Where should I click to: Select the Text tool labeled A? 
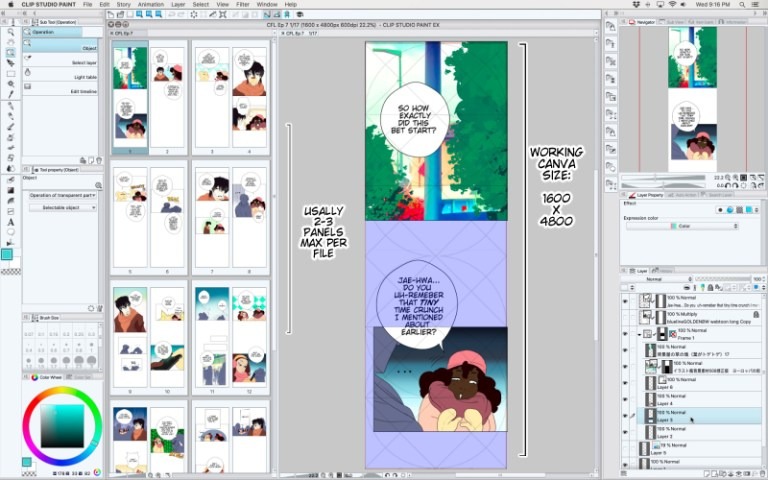pyautogui.click(x=11, y=222)
